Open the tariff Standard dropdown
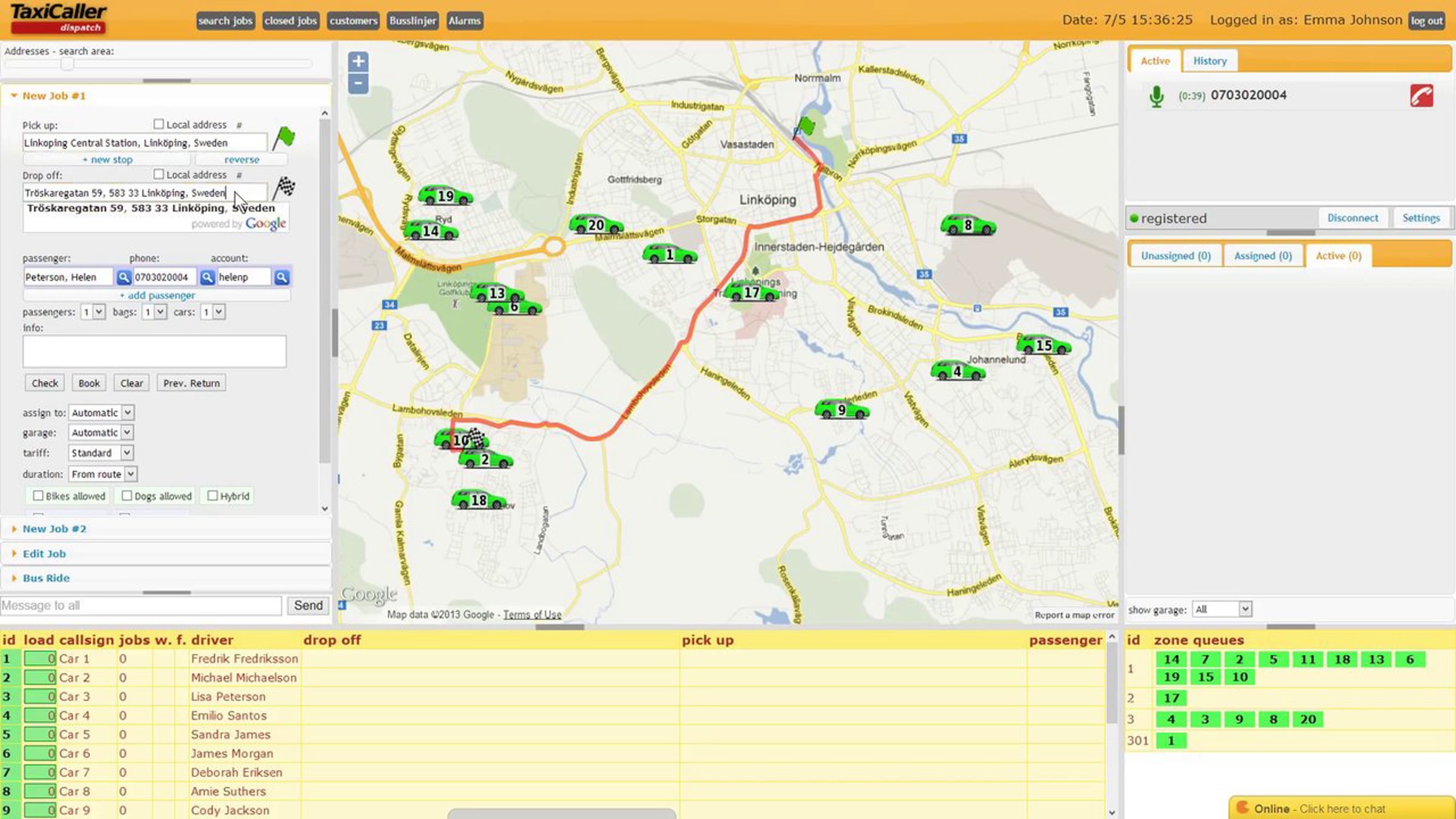Viewport: 1456px width, 819px height. pyautogui.click(x=101, y=453)
